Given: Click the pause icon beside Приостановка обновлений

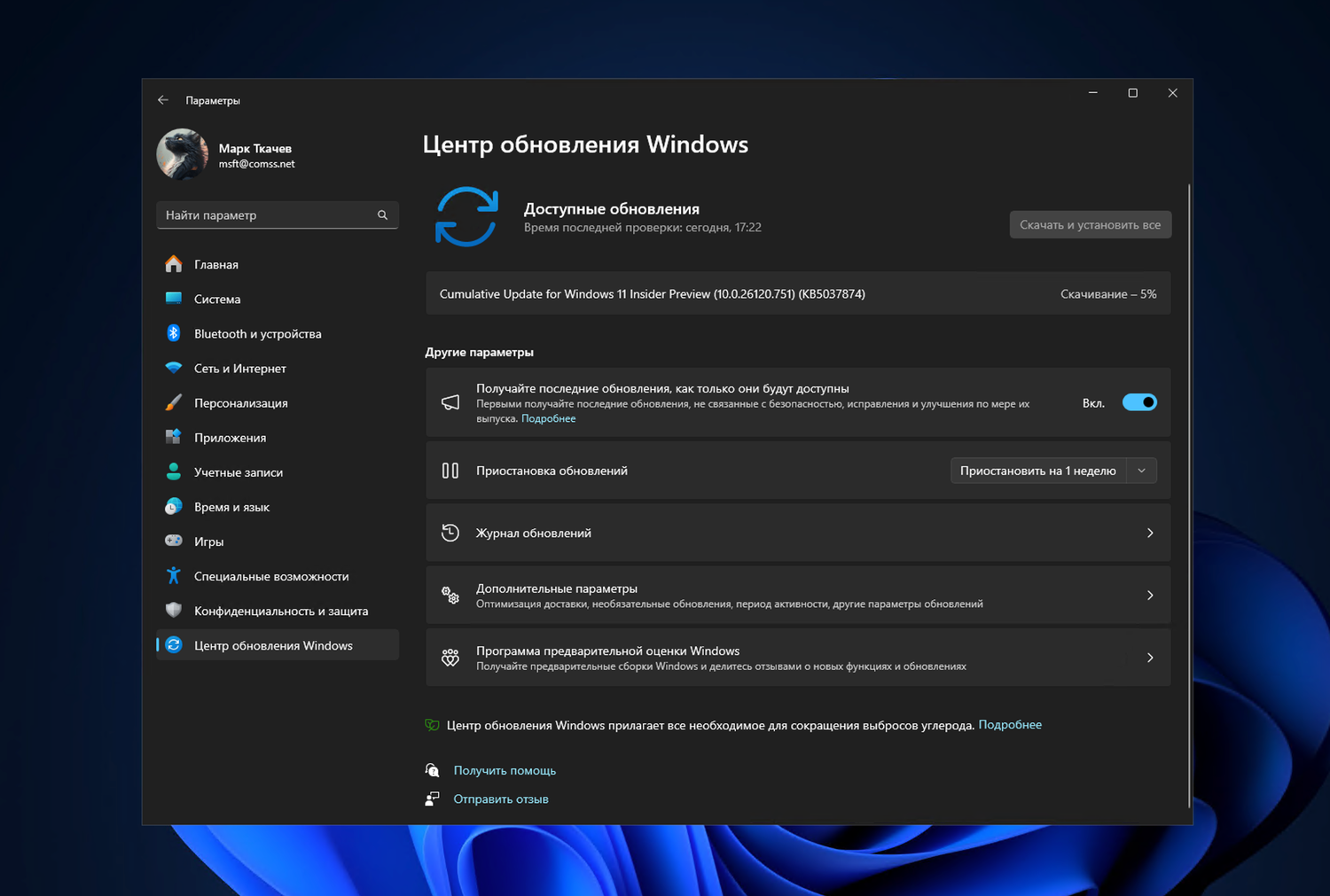Looking at the screenshot, I should point(450,471).
